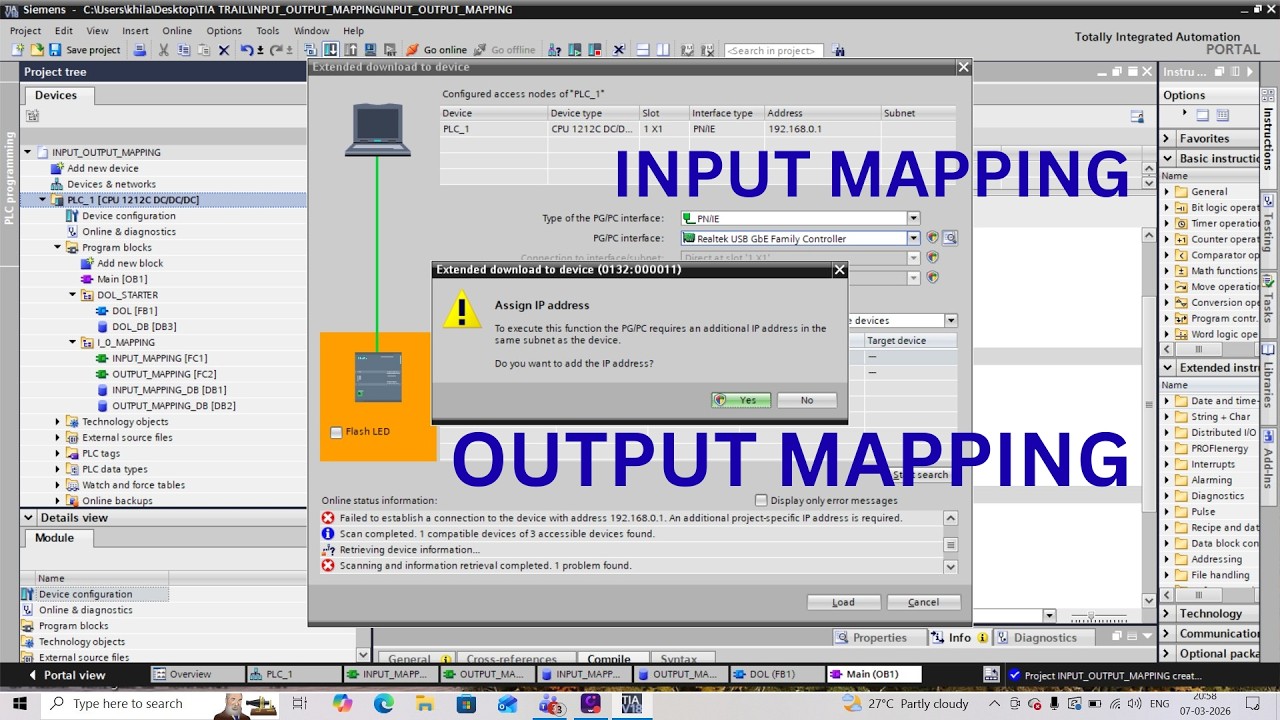Collapse the Program blocks tree node
This screenshot has height=720, width=1280.
coord(58,247)
